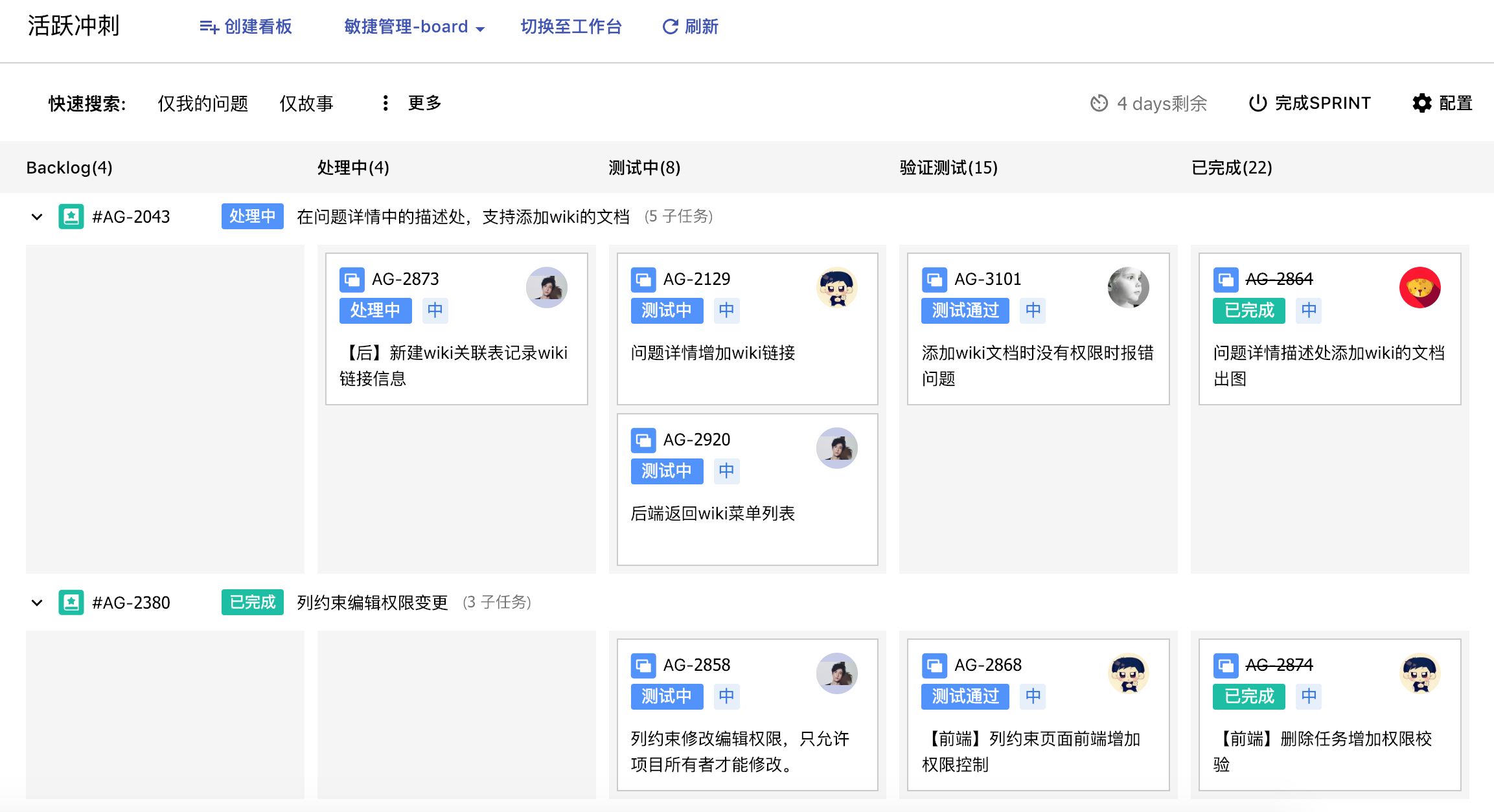The height and width of the screenshot is (812, 1494).
Task: Click subtask icon on card AG-2873
Action: click(352, 280)
